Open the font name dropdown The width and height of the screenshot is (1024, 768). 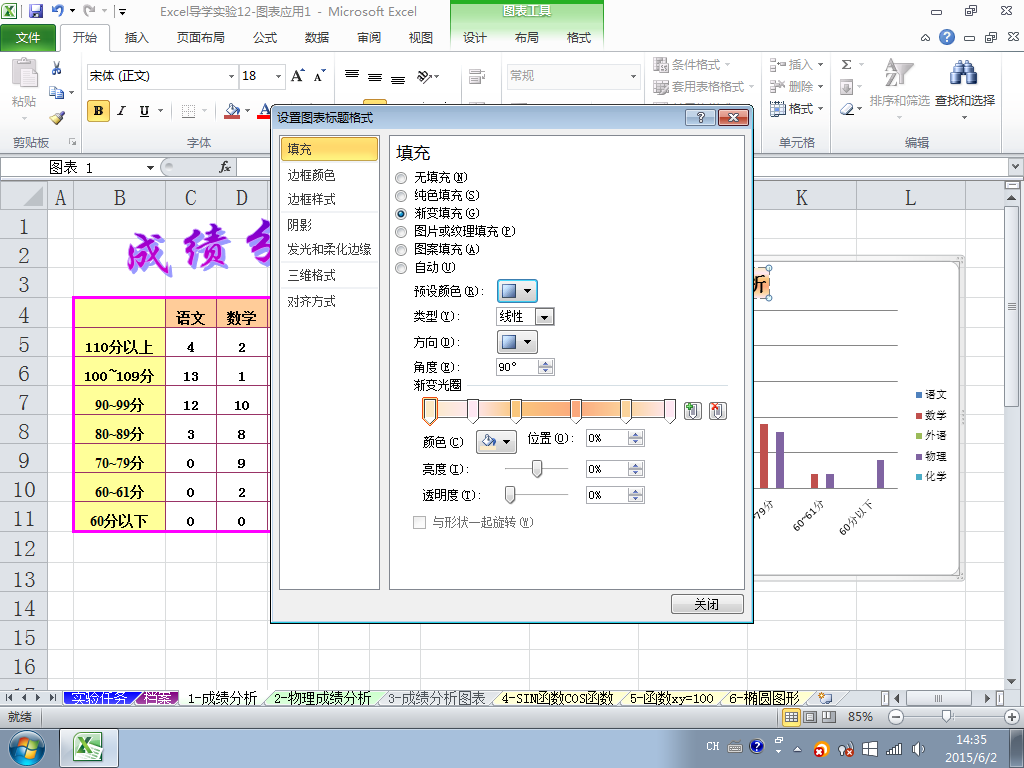(231, 76)
